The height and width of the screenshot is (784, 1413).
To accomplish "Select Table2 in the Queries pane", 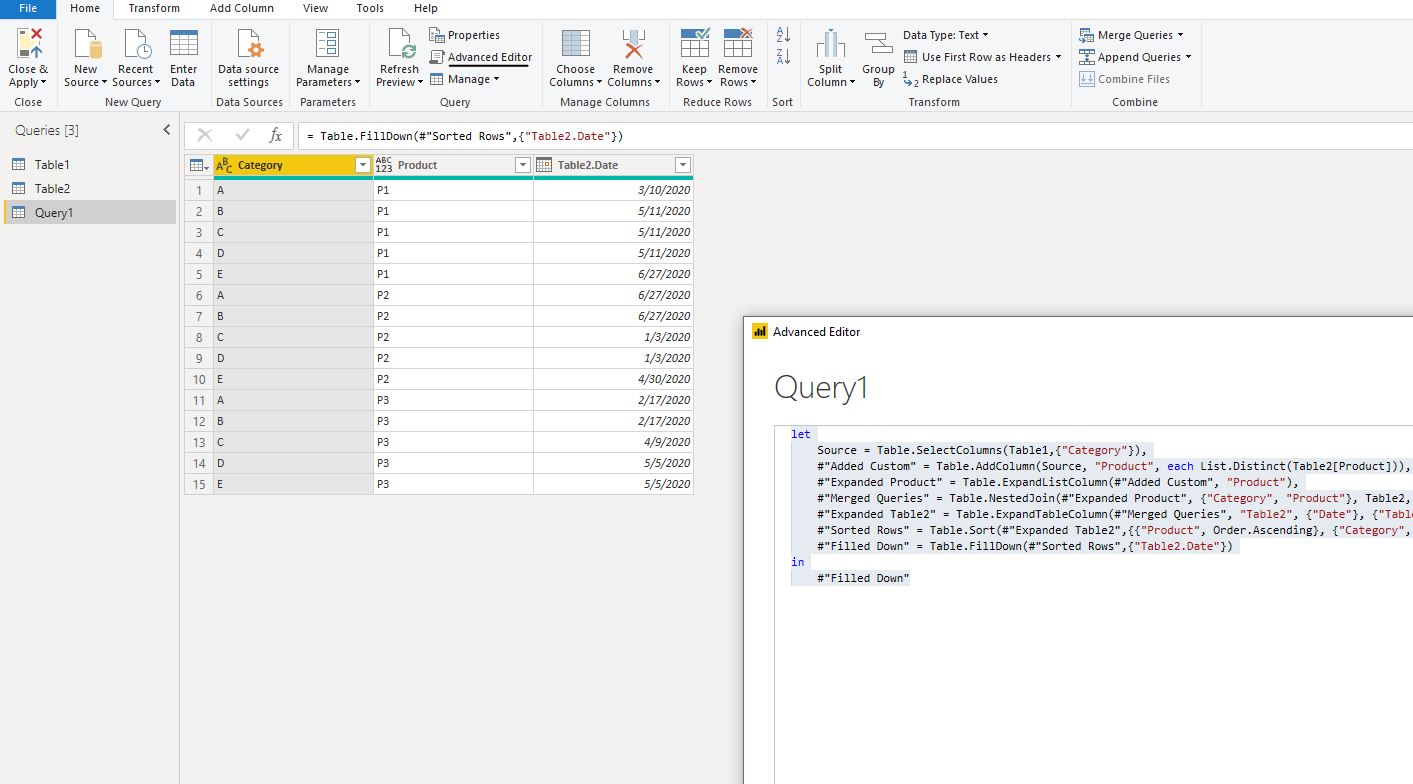I will coord(88,188).
